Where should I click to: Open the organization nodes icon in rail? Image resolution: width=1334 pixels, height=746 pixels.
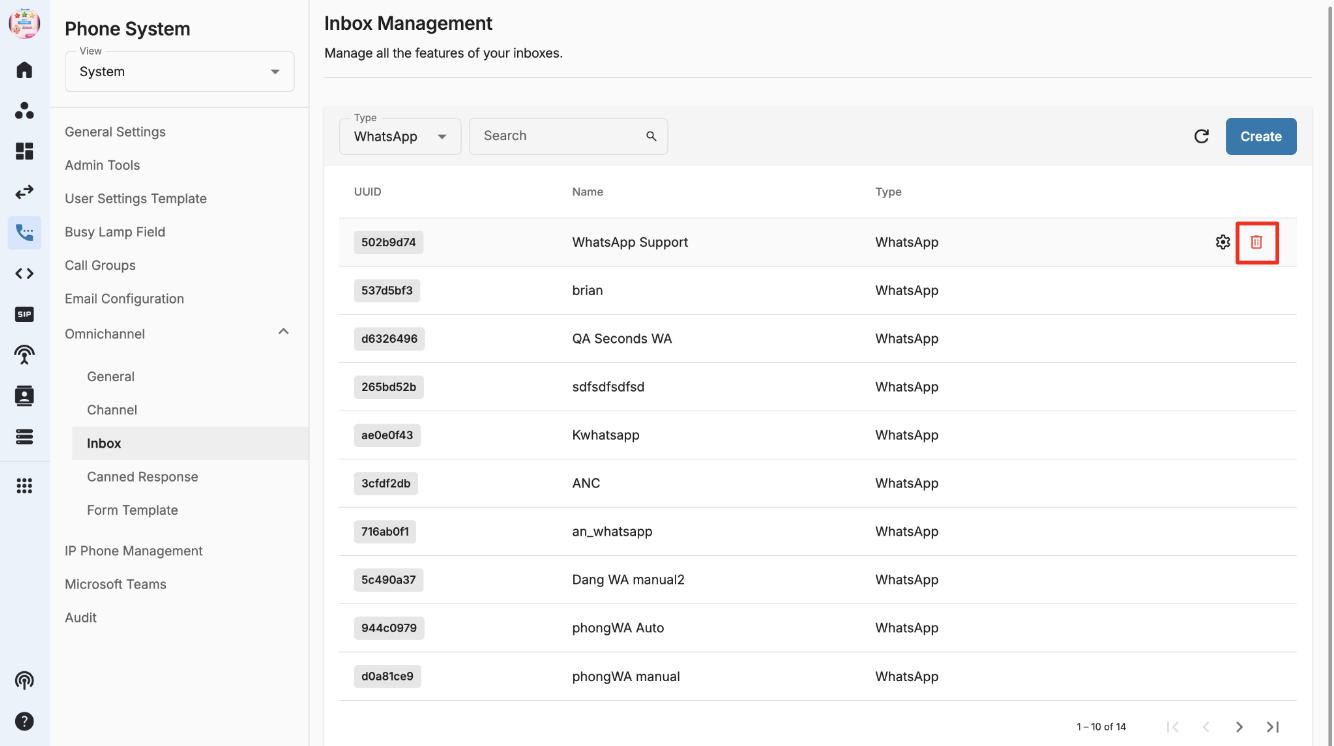click(24, 110)
